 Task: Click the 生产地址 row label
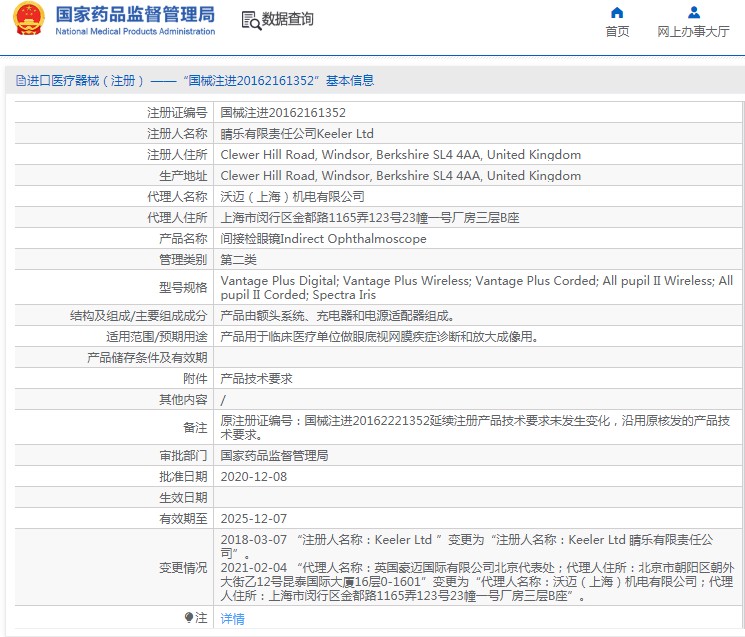click(183, 175)
